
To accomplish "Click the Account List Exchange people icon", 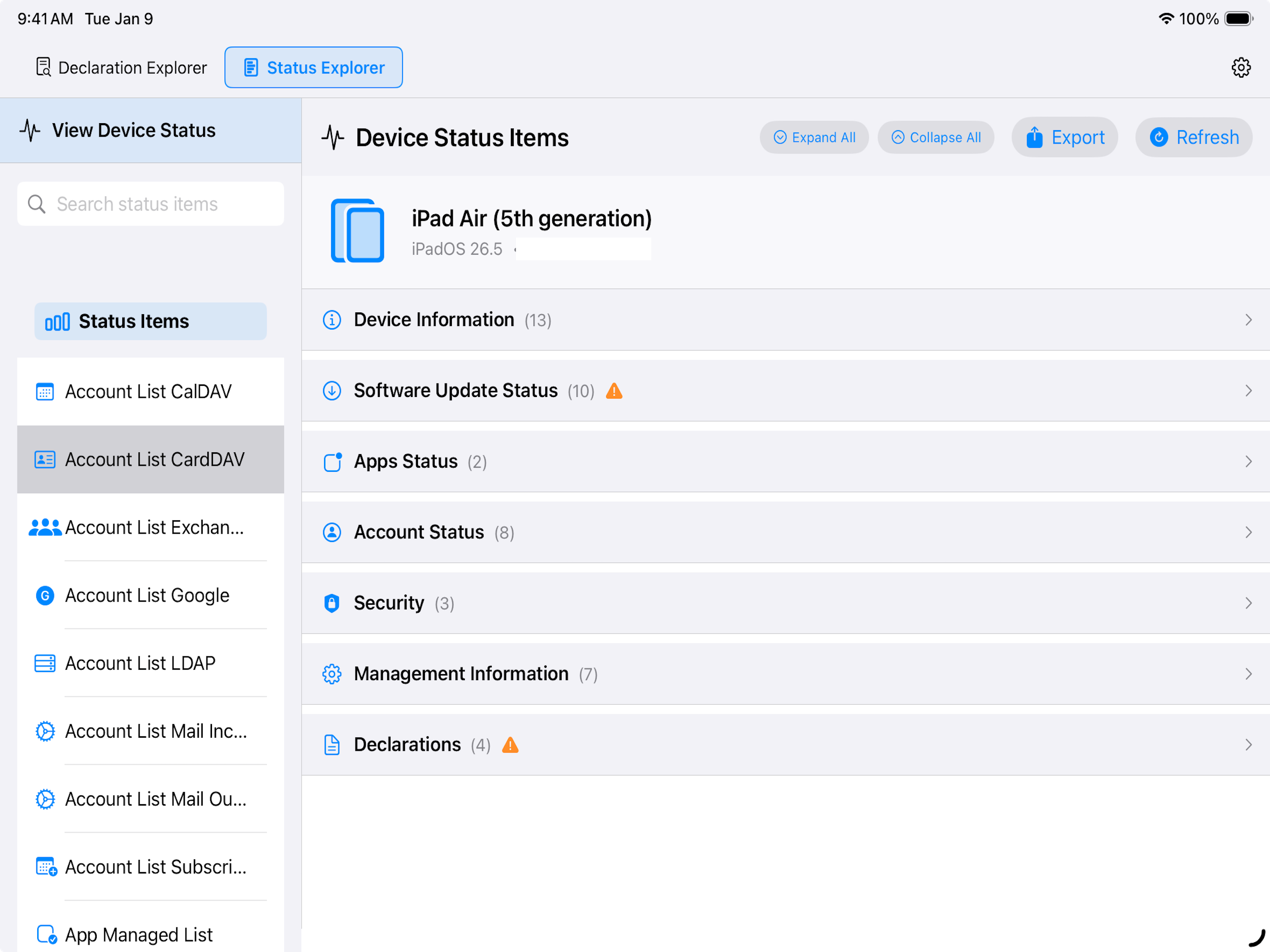I will (45, 527).
